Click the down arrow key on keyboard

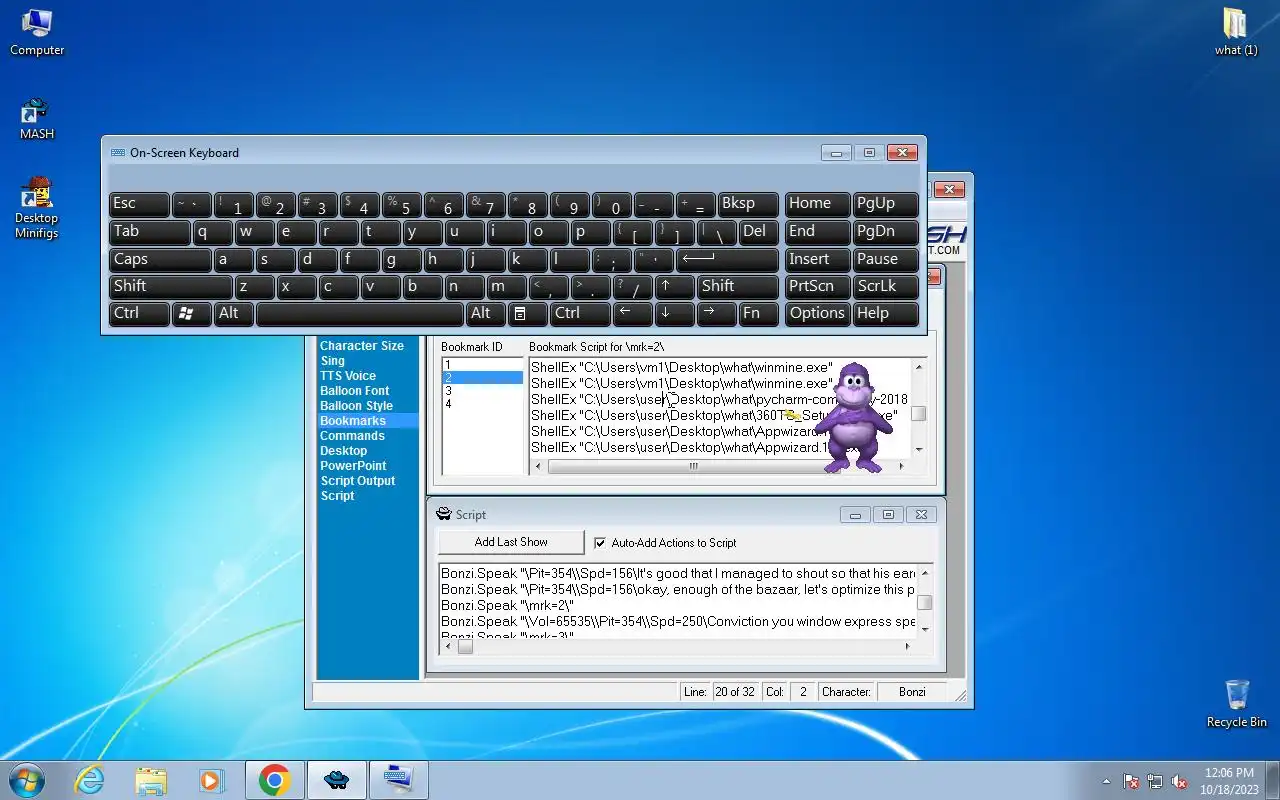[x=675, y=313]
